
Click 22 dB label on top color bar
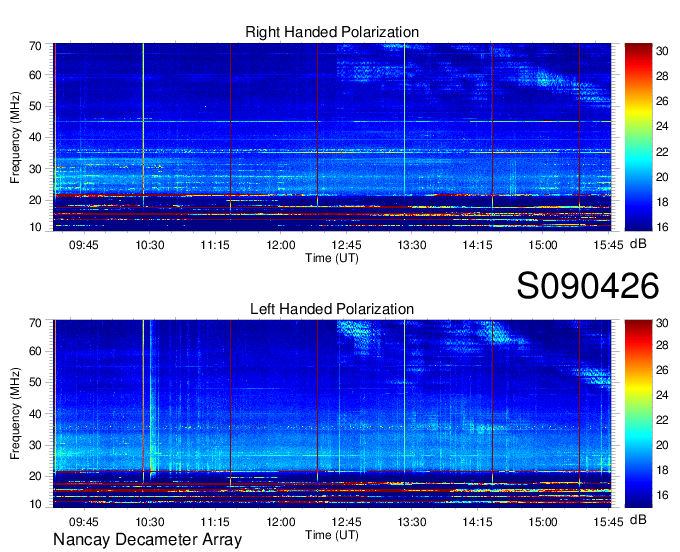pos(662,152)
